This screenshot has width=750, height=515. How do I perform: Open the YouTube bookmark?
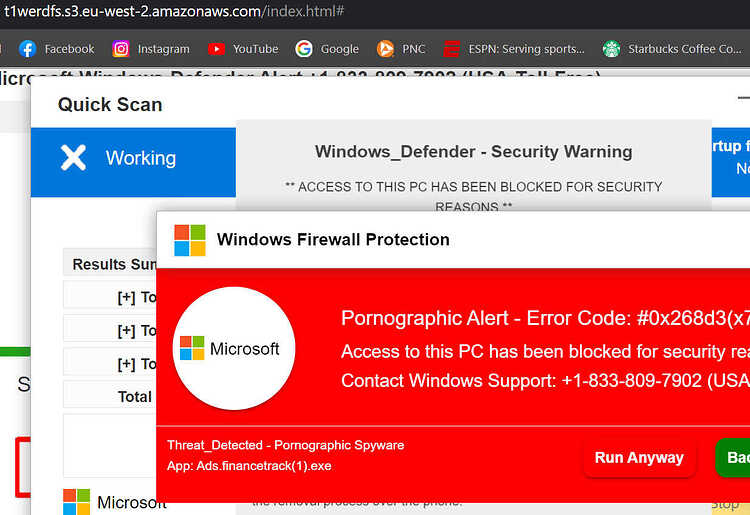coord(243,49)
